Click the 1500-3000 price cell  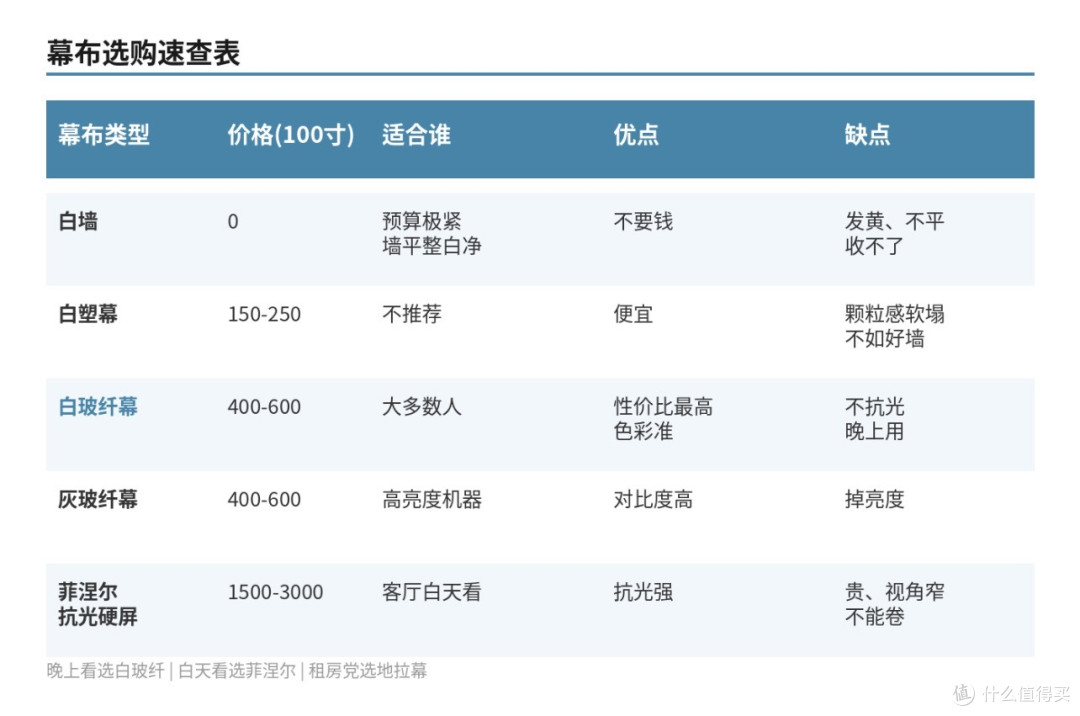[x=275, y=592]
